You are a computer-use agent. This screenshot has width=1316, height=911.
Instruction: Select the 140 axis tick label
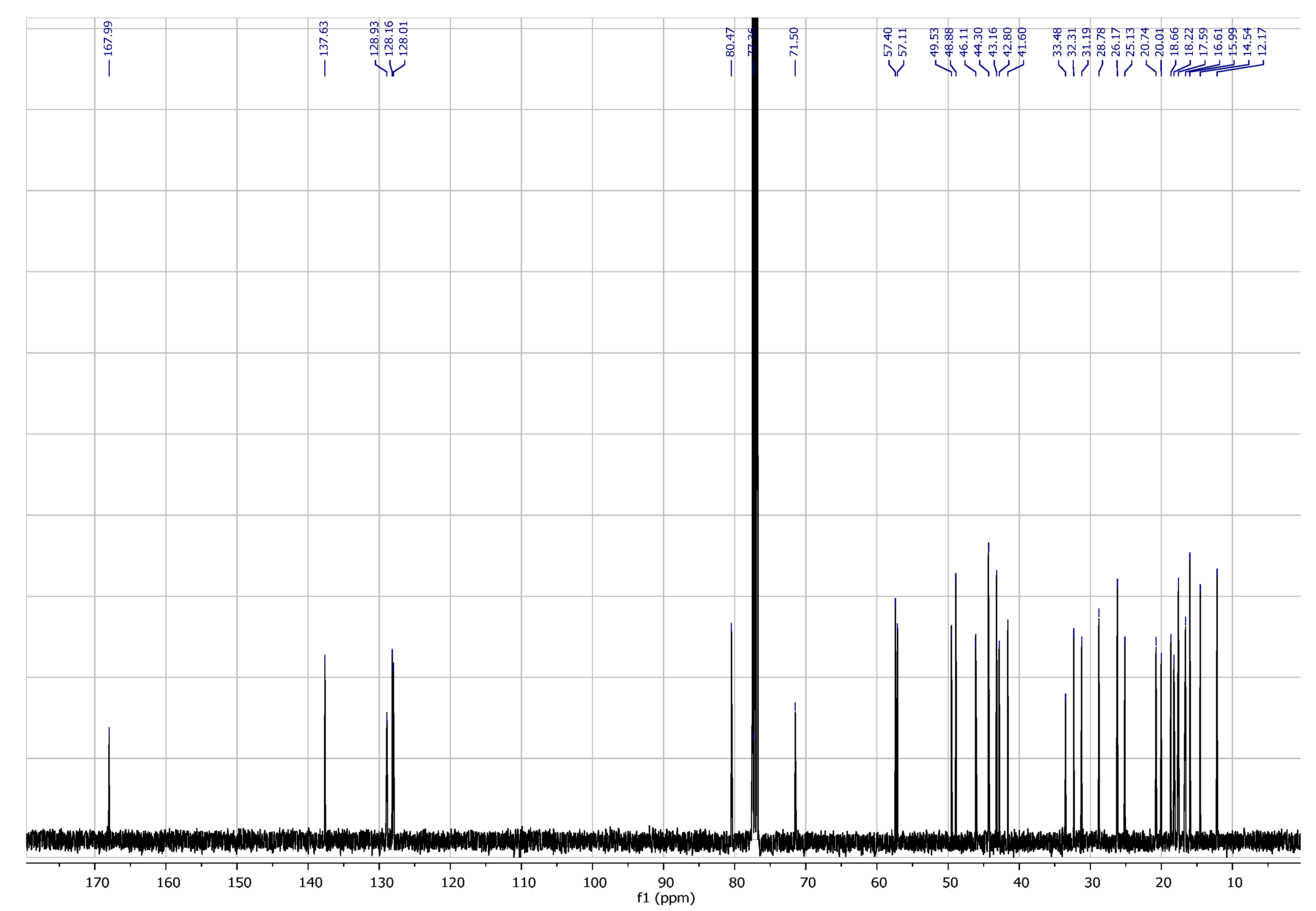(311, 883)
